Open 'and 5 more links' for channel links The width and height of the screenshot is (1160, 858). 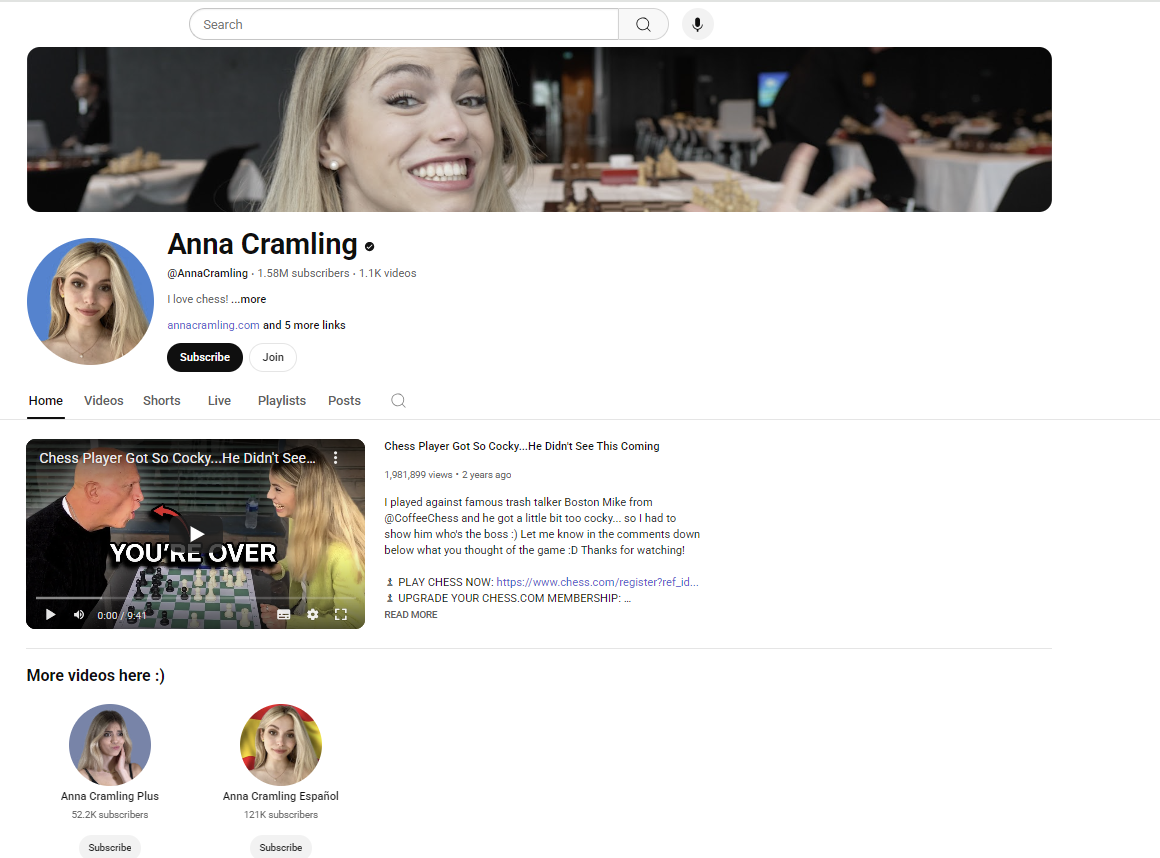304,325
